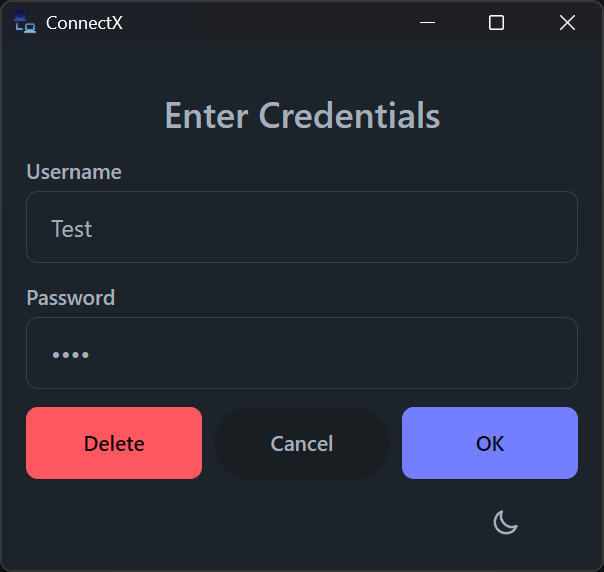Click the Enter Credentials heading
604x572 pixels.
tap(302, 115)
